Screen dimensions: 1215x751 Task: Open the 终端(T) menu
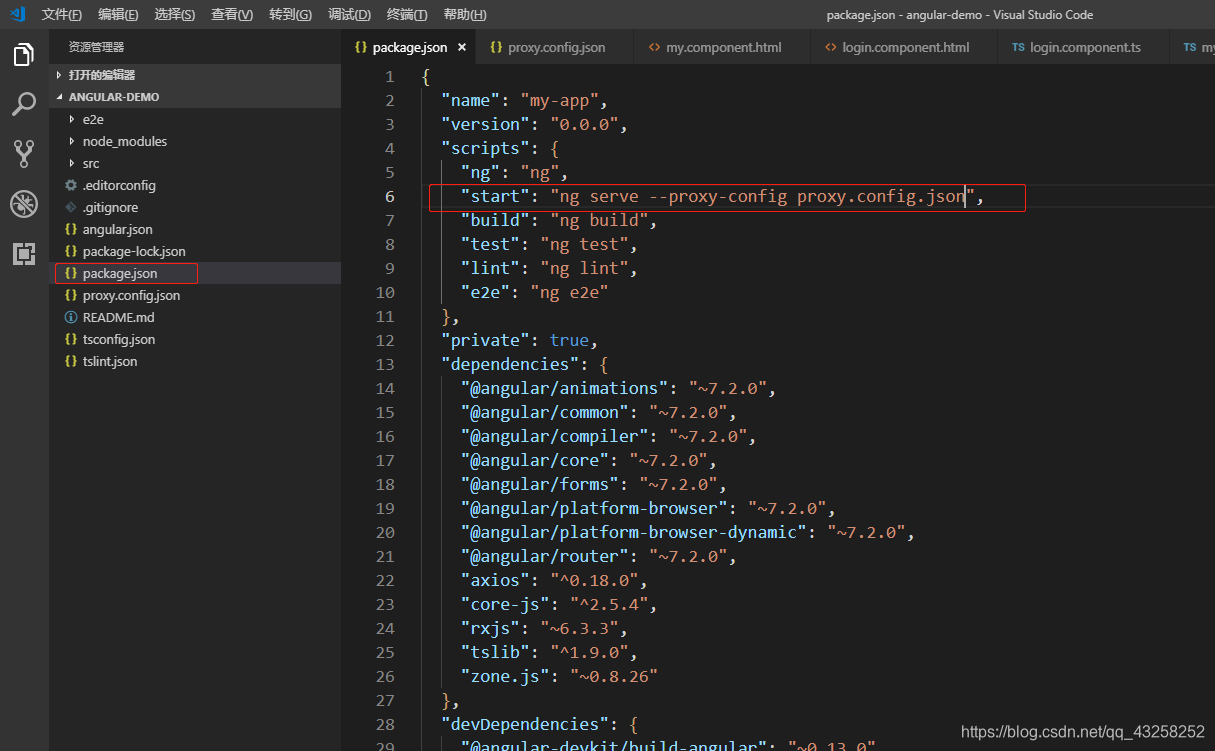point(407,15)
